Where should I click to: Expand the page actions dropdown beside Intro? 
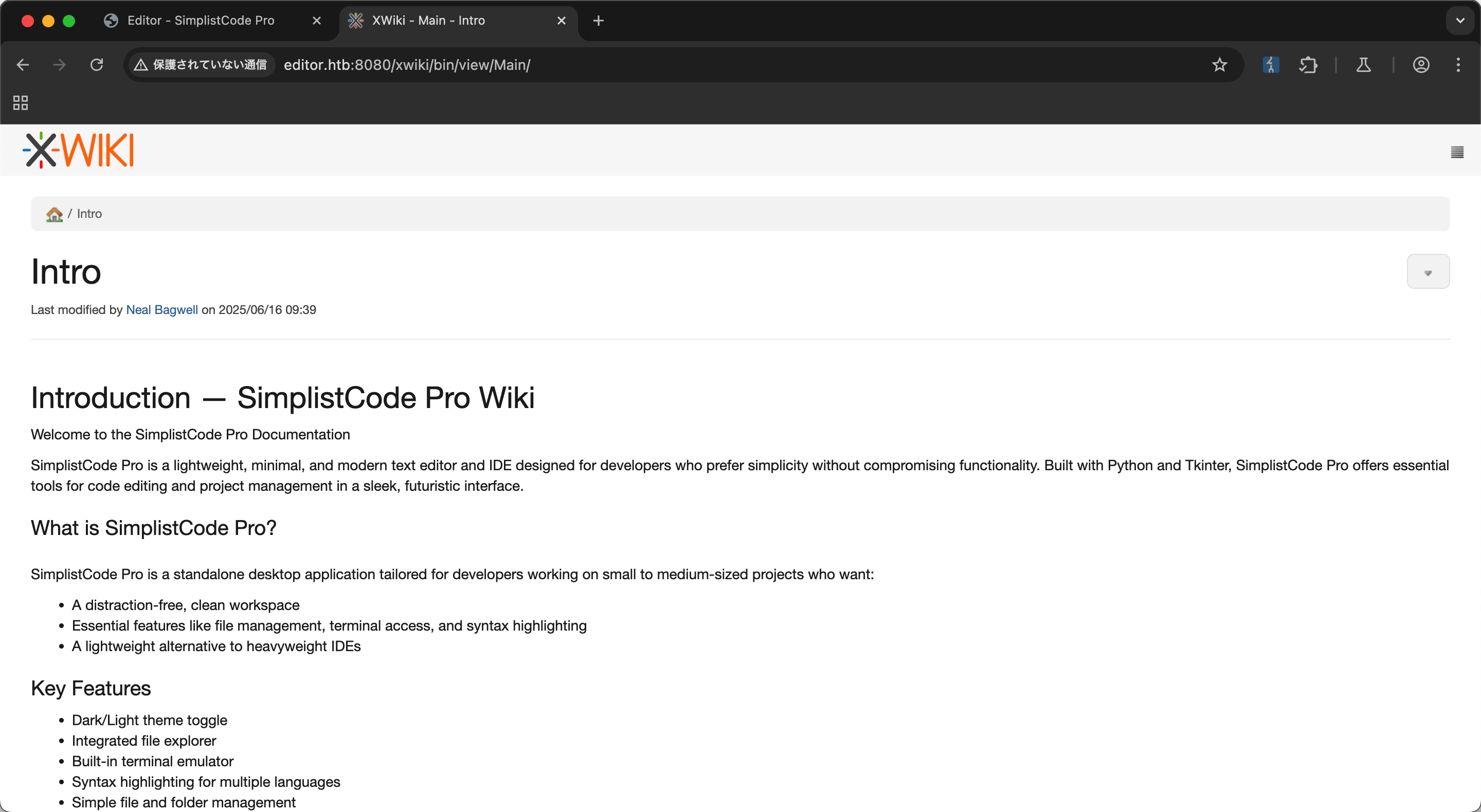click(1428, 272)
